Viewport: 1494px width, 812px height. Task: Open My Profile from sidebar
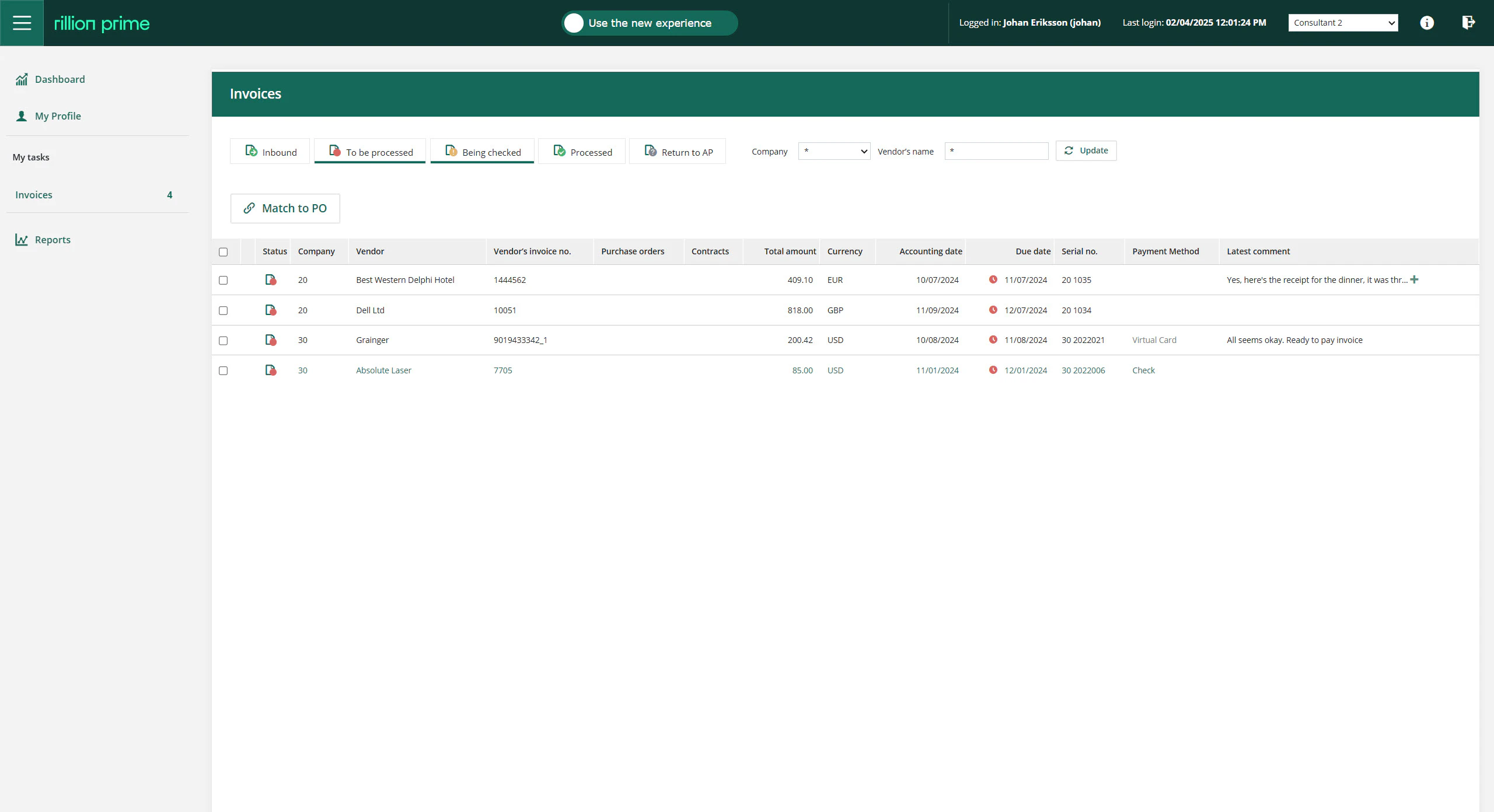point(58,116)
